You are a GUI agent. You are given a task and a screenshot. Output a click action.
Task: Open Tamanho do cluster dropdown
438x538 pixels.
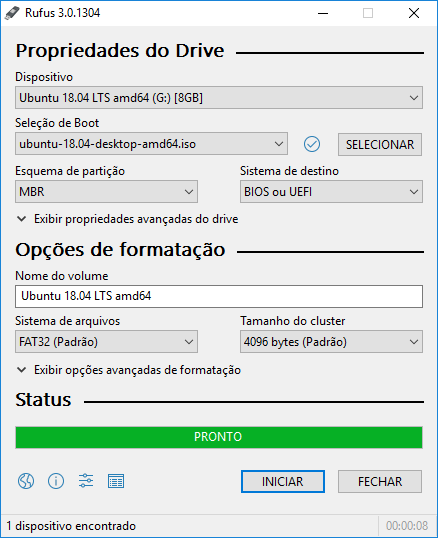coord(331,341)
